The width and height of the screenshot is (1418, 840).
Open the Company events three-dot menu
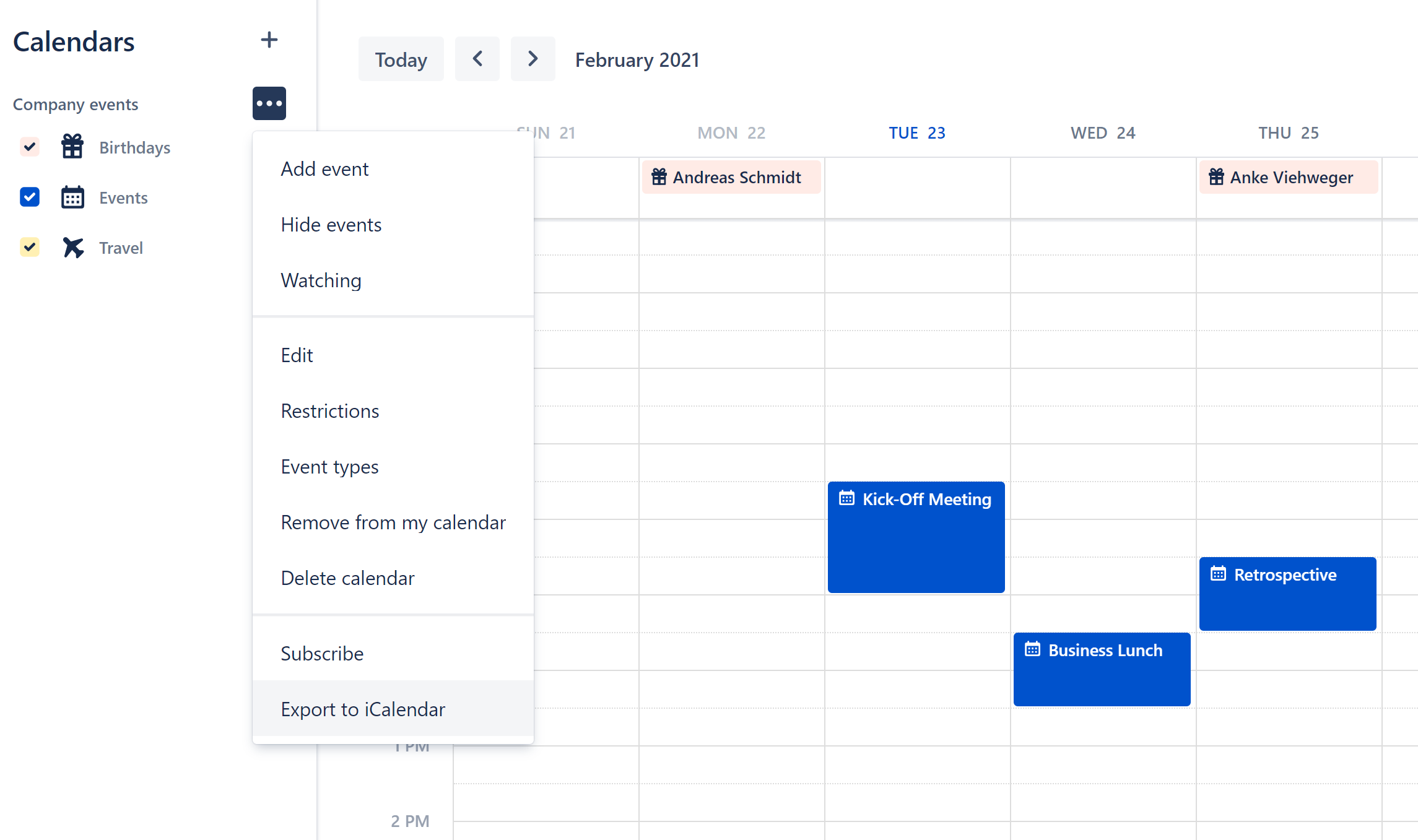click(269, 103)
